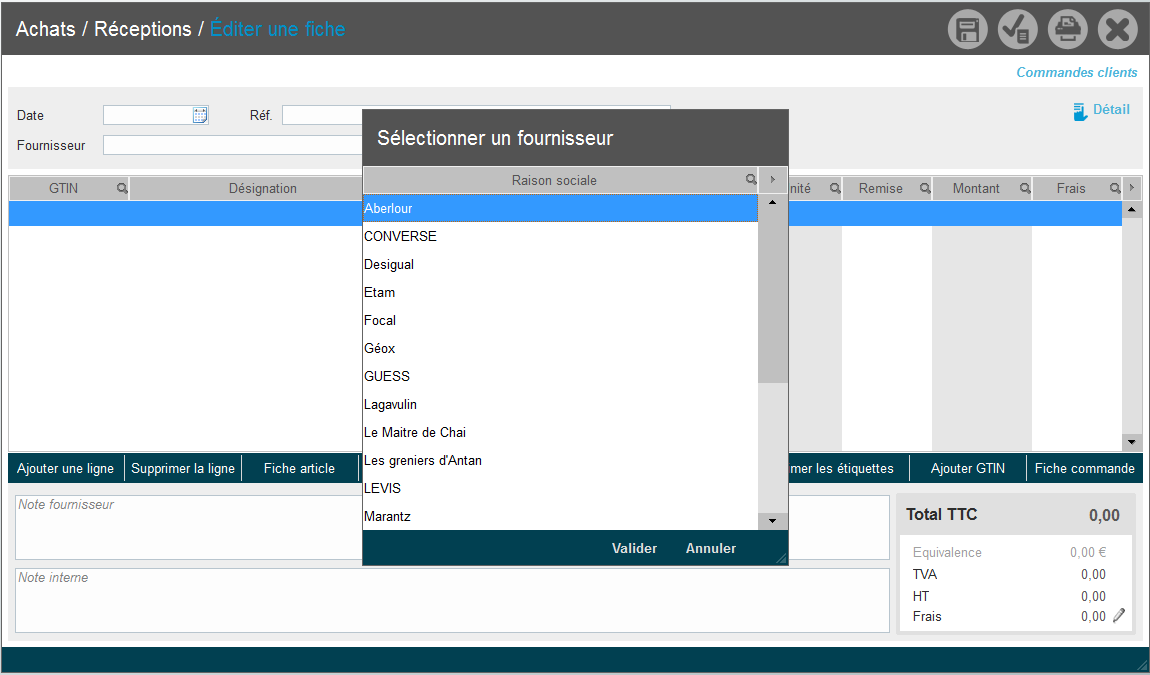
Task: Click the search icon in GTIN column
Action: (122, 189)
